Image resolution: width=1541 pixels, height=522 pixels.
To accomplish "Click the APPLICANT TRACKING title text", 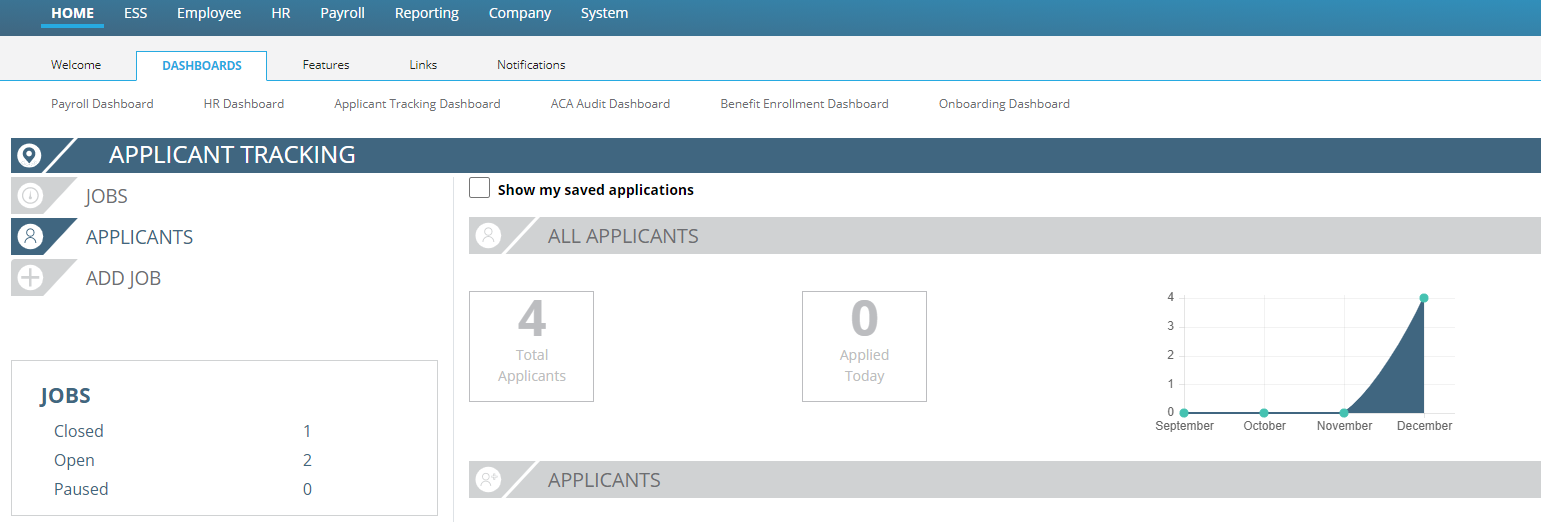I will [232, 155].
